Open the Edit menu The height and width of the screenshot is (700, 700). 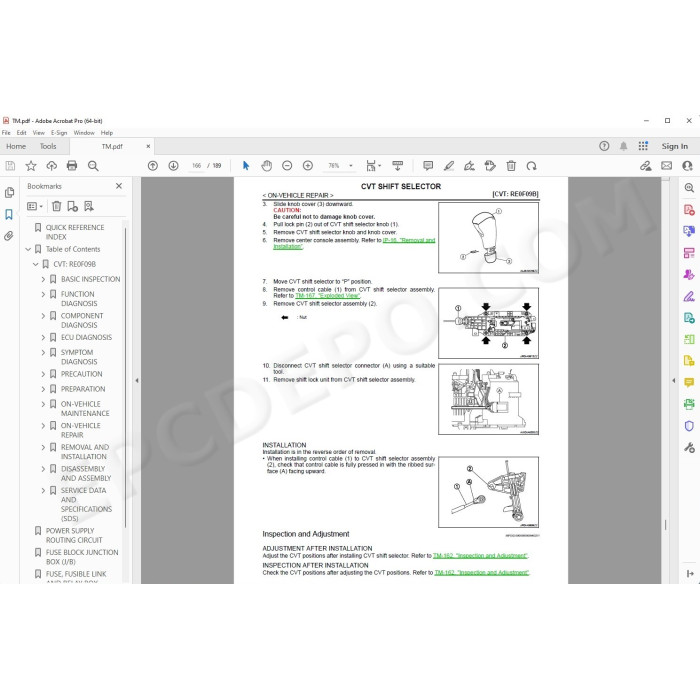pos(21,133)
